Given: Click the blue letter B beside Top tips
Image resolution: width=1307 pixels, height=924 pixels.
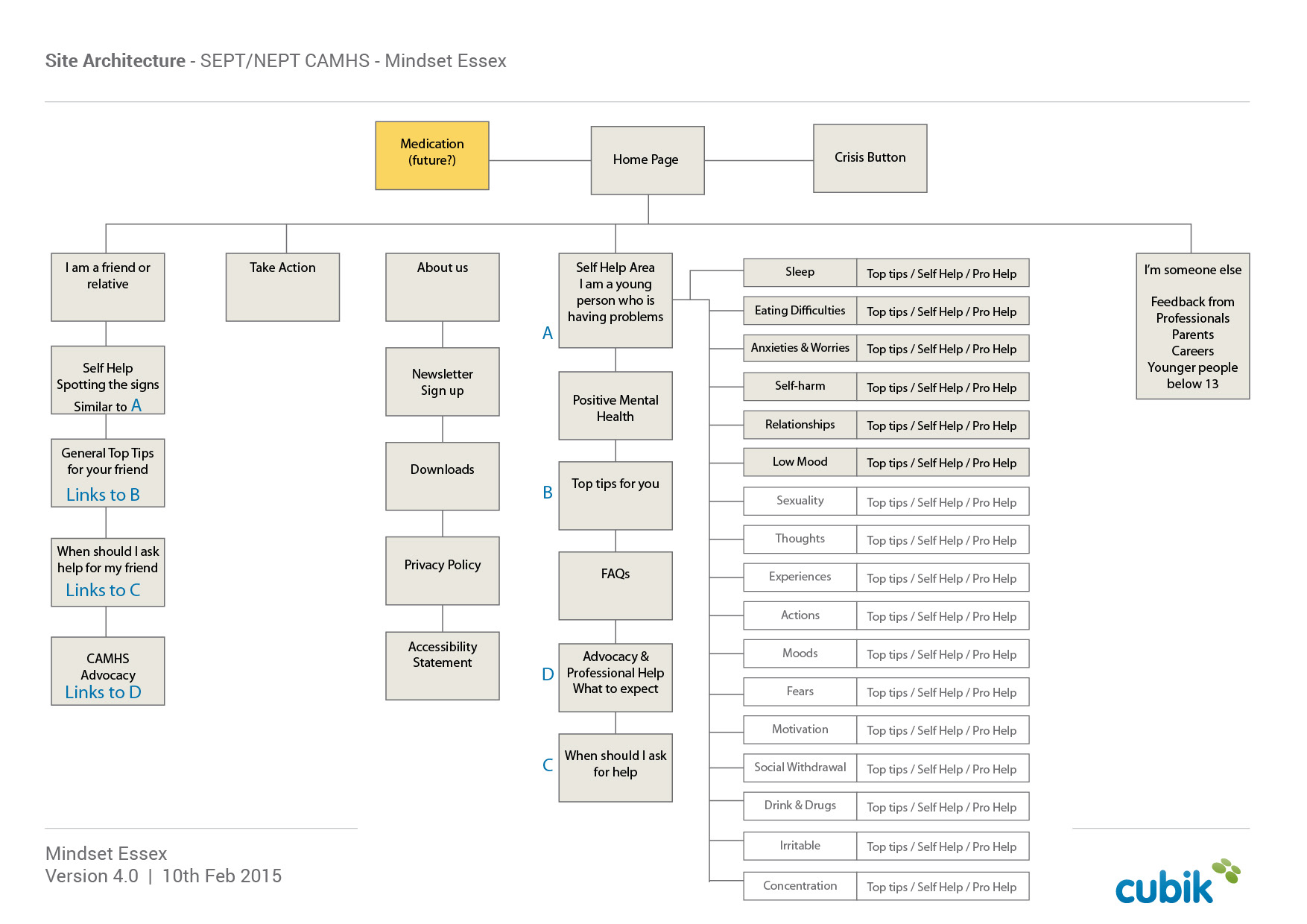Looking at the screenshot, I should (x=548, y=493).
